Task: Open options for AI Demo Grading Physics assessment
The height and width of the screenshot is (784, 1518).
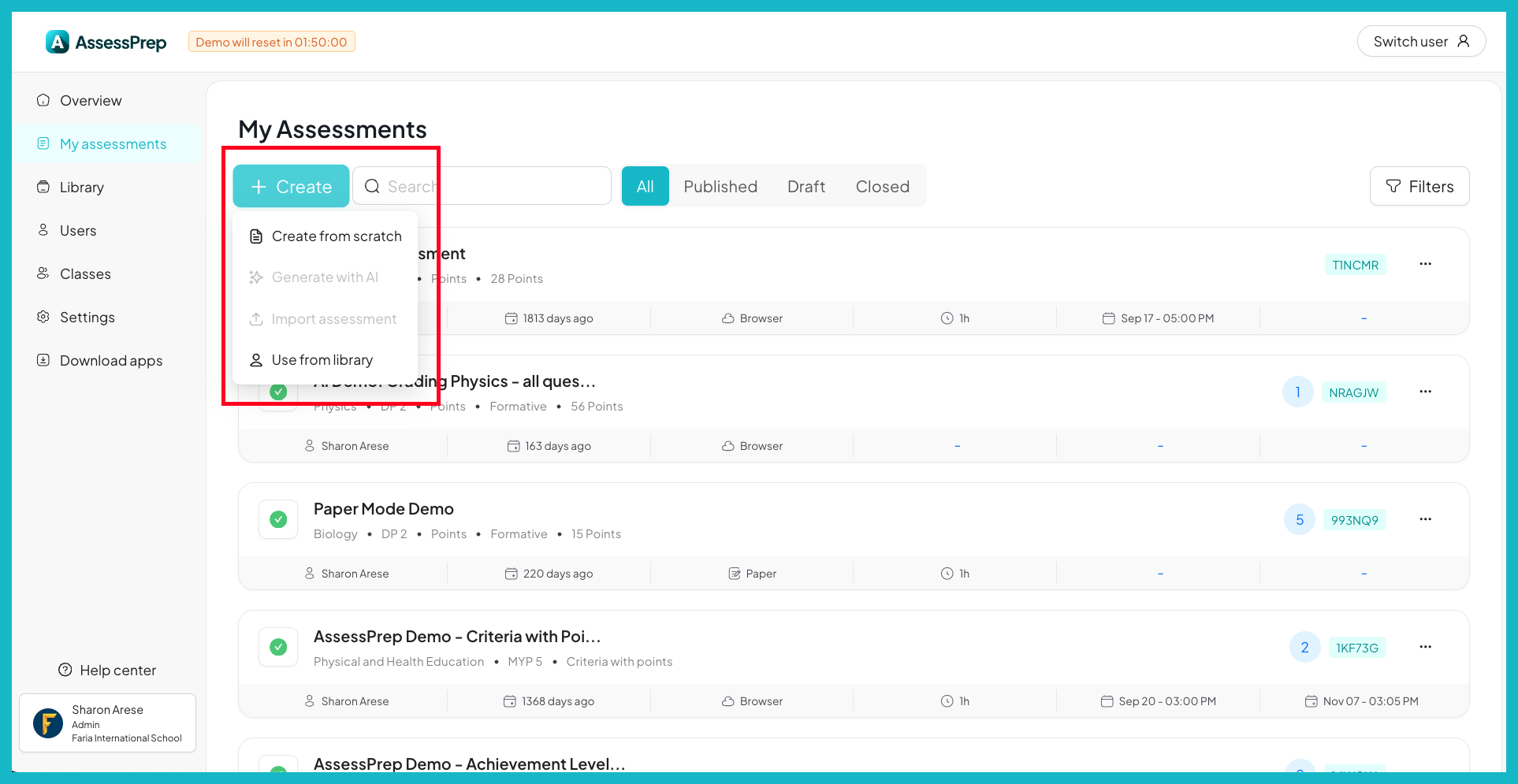Action: pos(1425,392)
